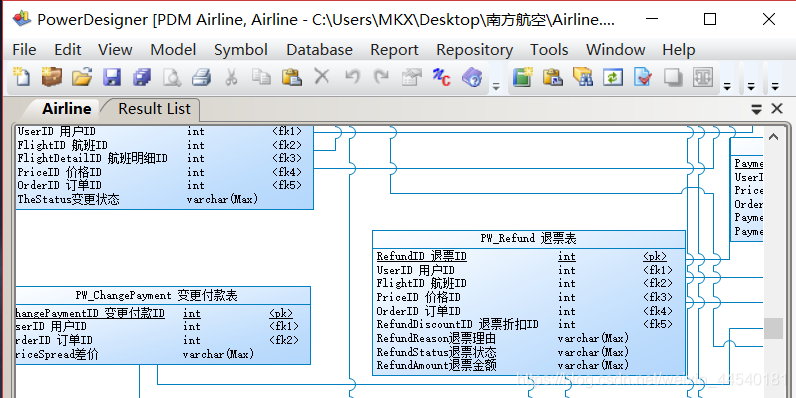
Task: Open the Model menu
Action: pos(173,50)
